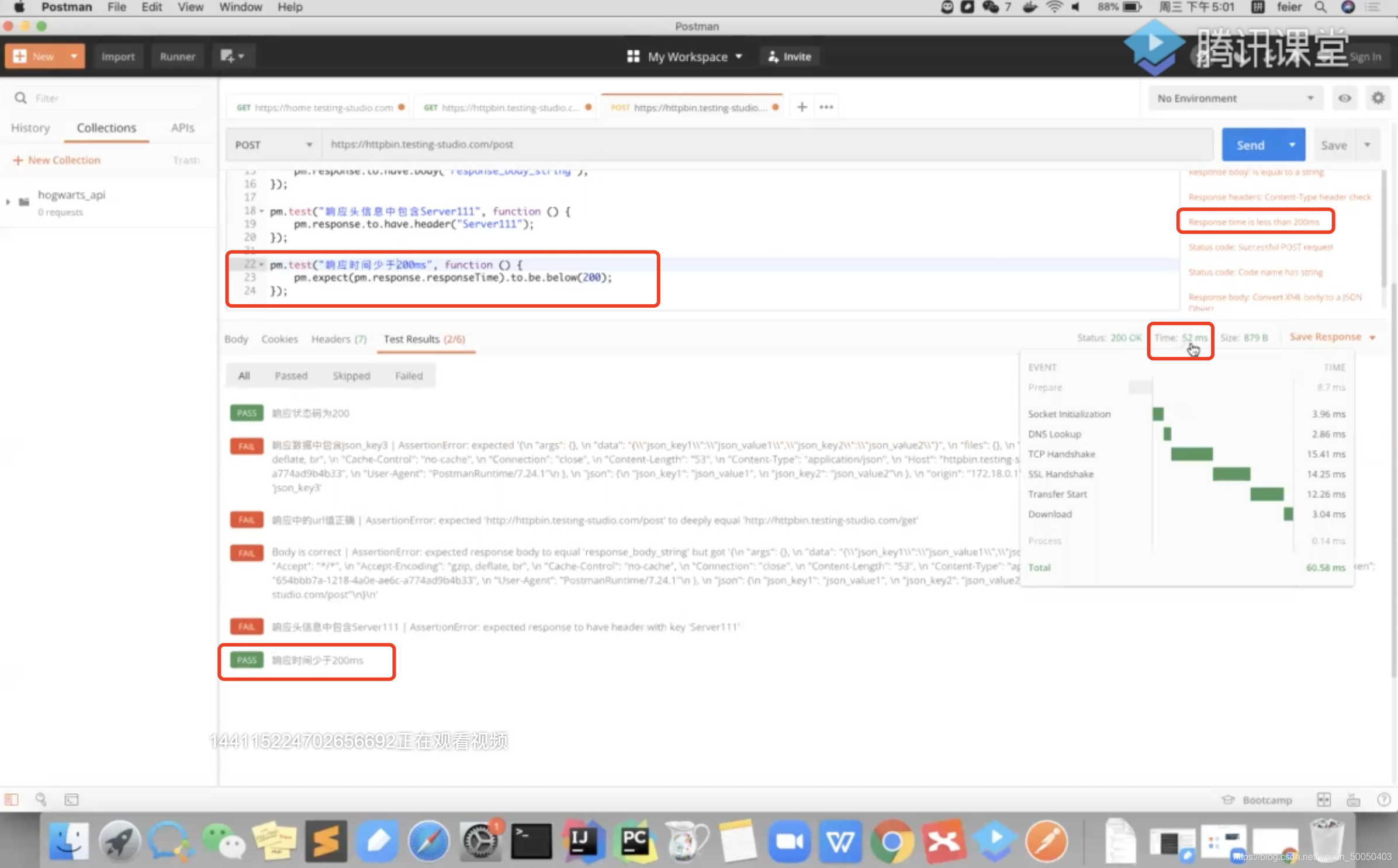Click the Failed filter button
This screenshot has width=1398, height=868.
(x=409, y=376)
